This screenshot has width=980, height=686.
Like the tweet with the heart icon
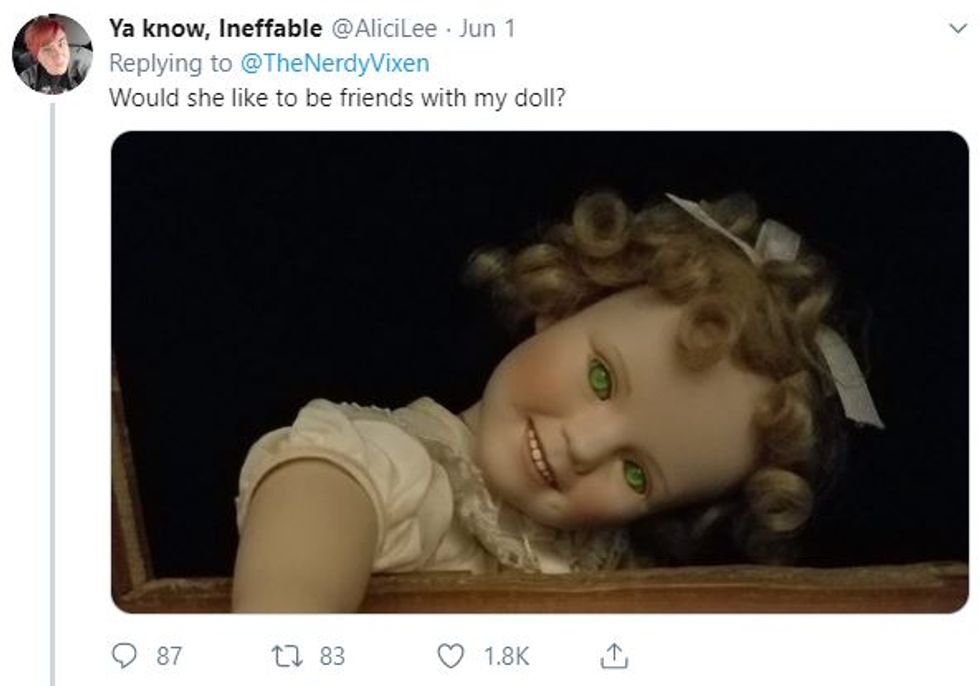[451, 656]
